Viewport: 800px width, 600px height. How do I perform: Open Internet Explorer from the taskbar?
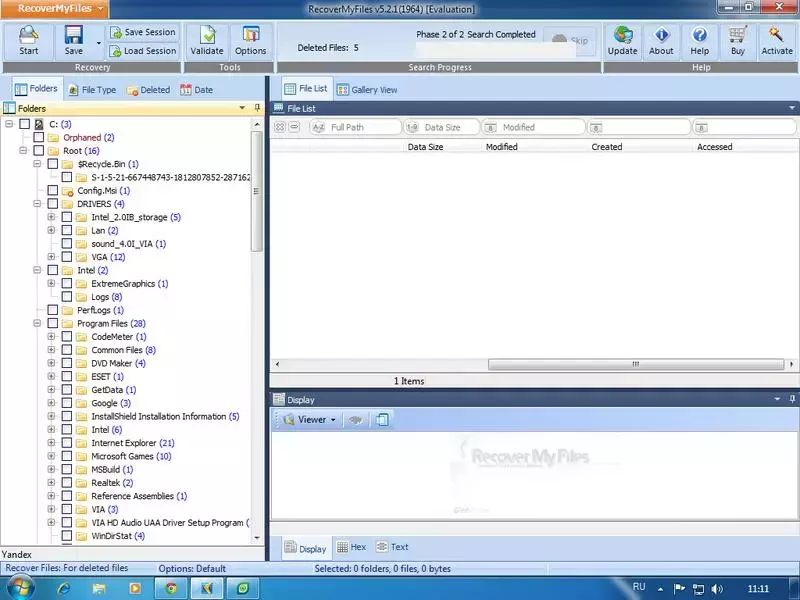[64, 588]
